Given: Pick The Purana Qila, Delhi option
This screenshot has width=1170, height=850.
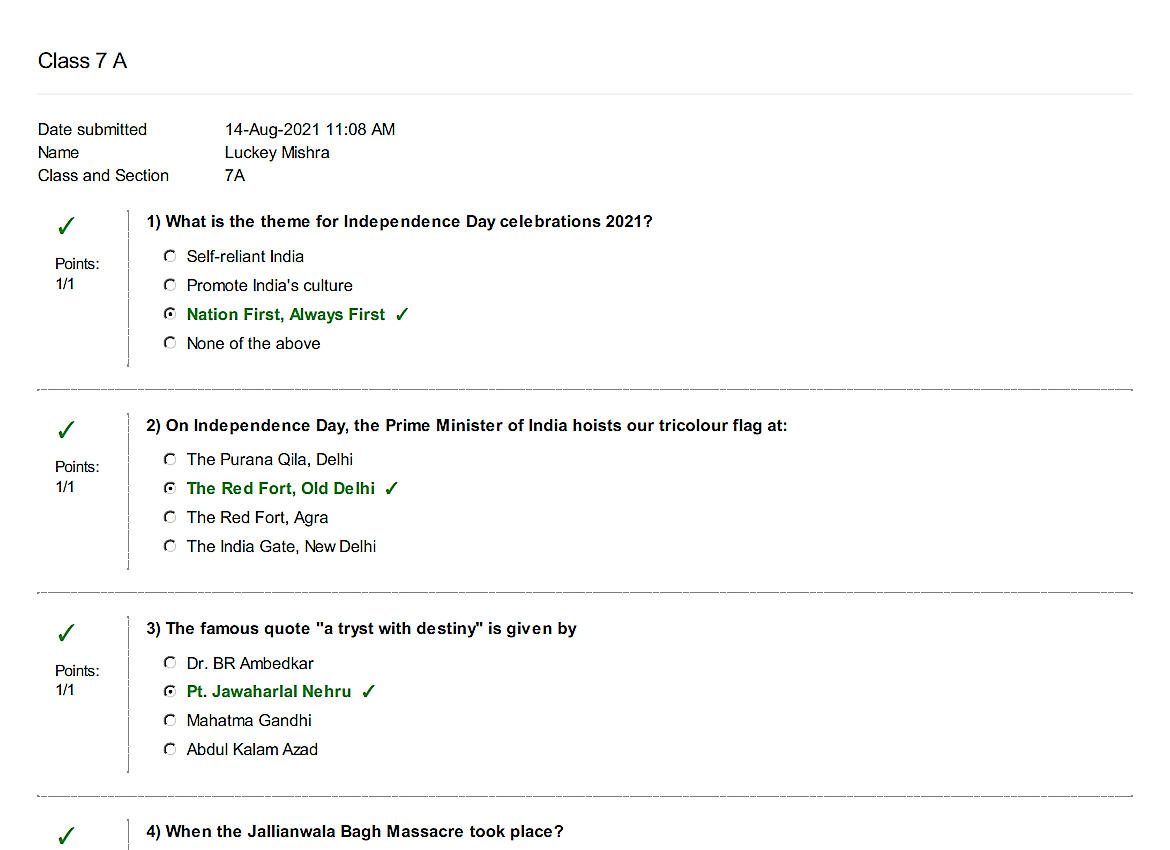Looking at the screenshot, I should [x=170, y=459].
